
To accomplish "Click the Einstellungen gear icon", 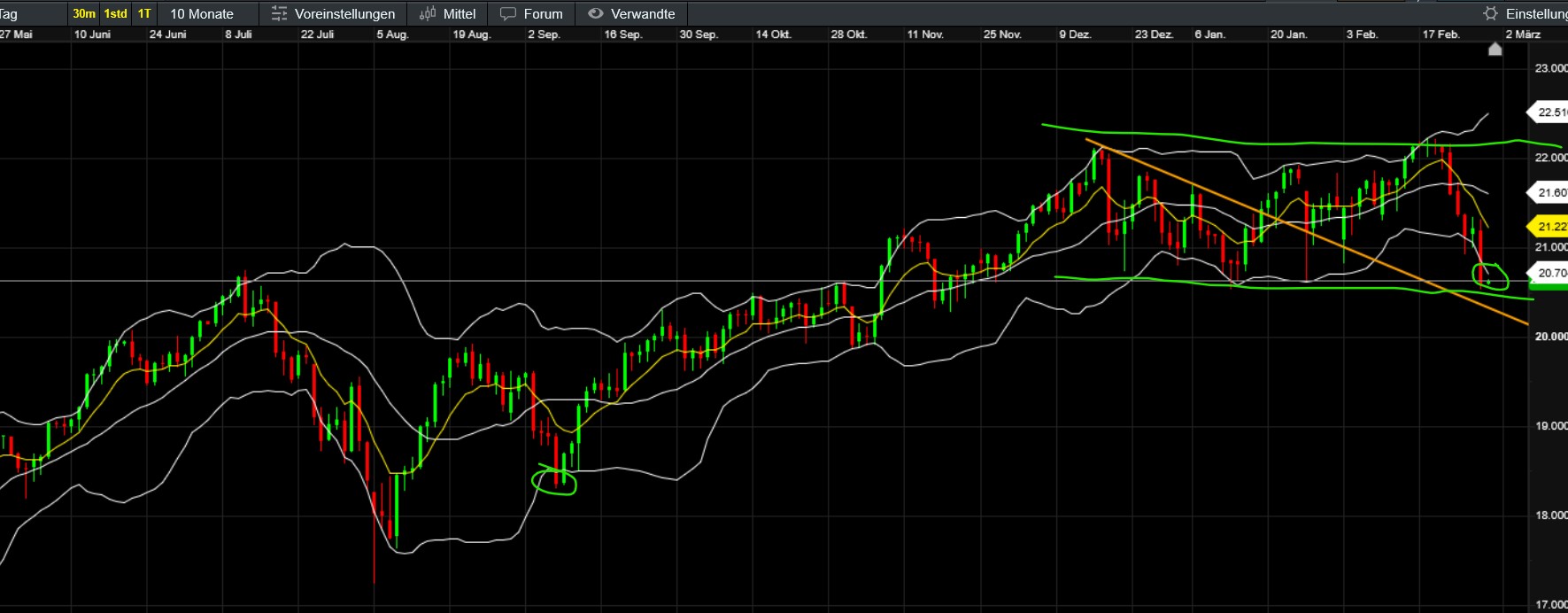I will [x=1491, y=13].
